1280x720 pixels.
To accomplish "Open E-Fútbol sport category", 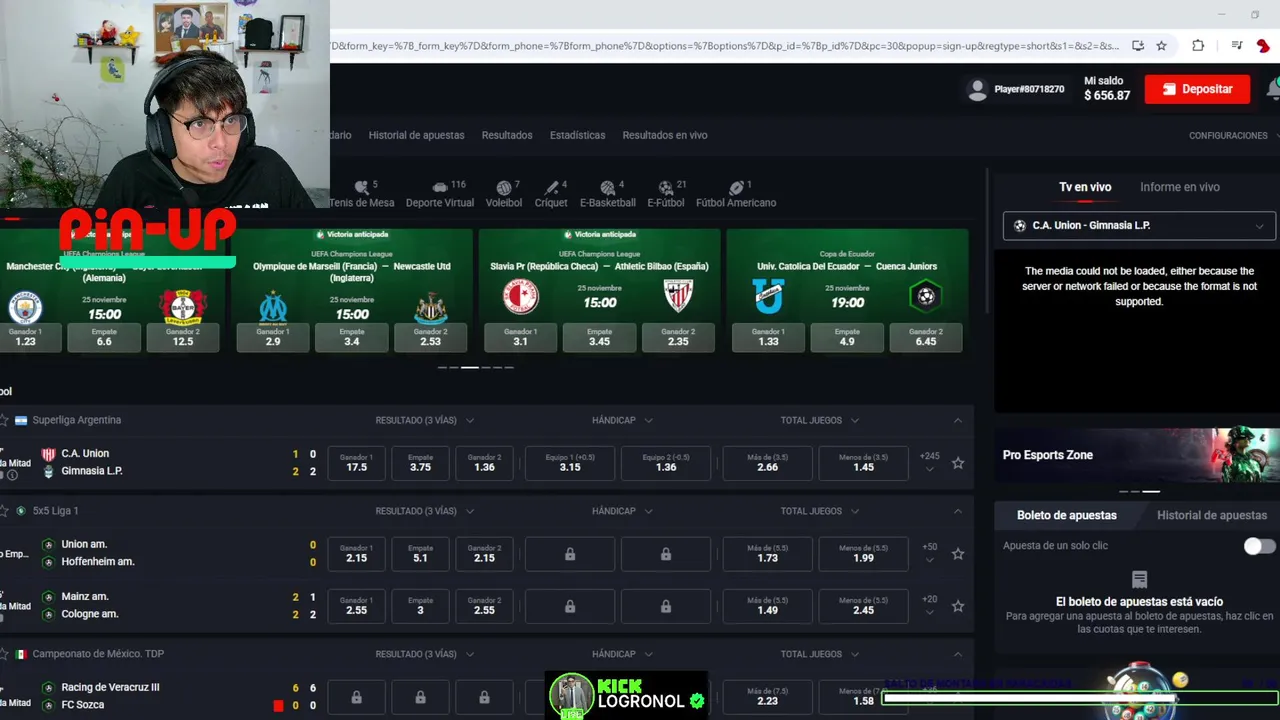I will [666, 194].
